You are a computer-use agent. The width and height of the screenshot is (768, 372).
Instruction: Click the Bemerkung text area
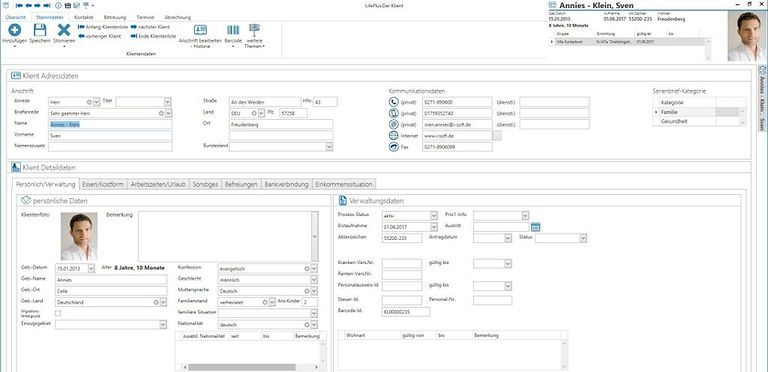pos(225,236)
